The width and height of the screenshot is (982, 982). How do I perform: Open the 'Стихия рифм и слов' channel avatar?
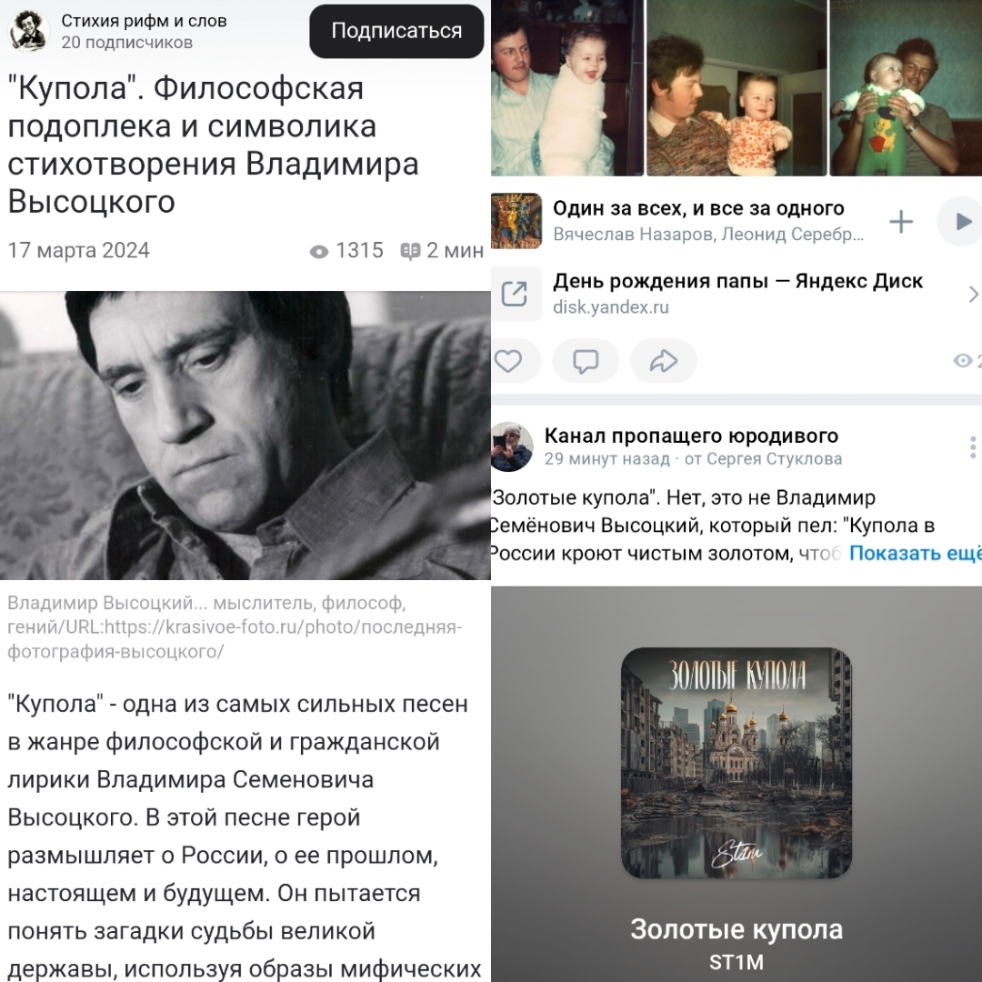point(28,31)
